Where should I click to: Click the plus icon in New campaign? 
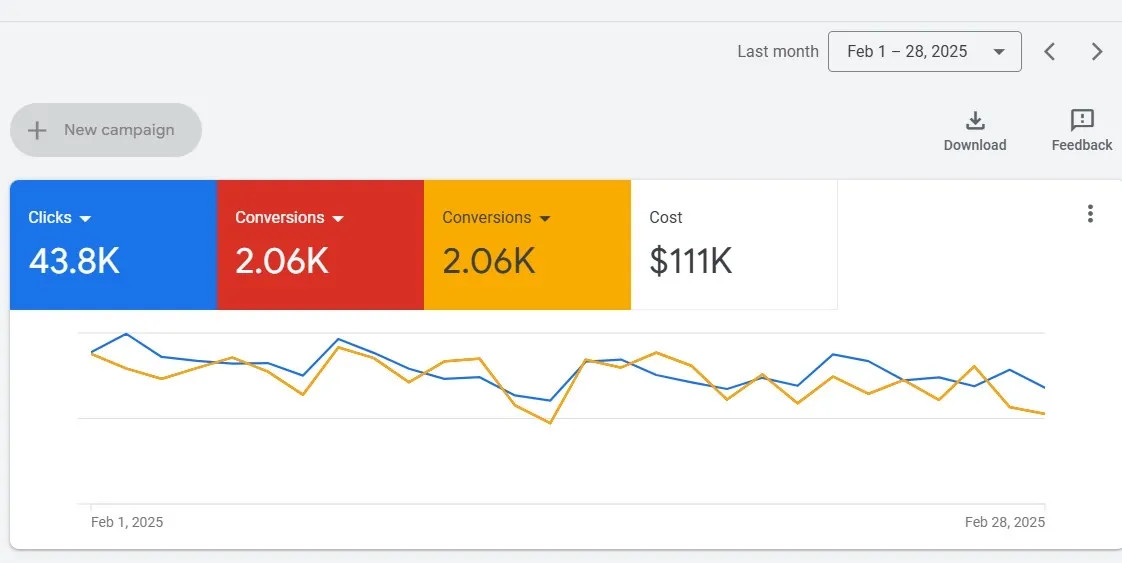point(36,130)
